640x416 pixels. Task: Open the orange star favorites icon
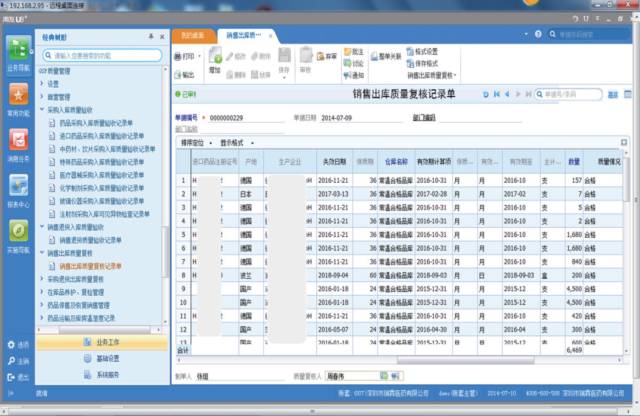[18, 95]
